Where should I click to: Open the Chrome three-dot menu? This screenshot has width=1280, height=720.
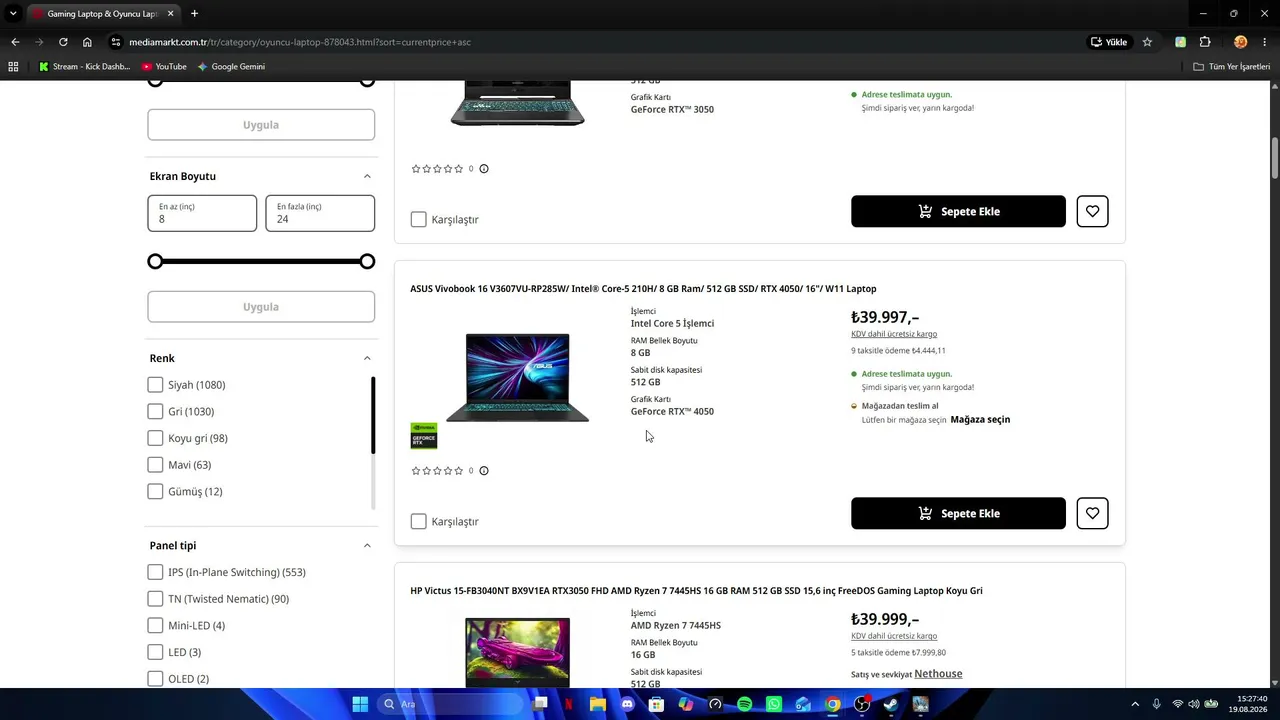(x=1264, y=42)
